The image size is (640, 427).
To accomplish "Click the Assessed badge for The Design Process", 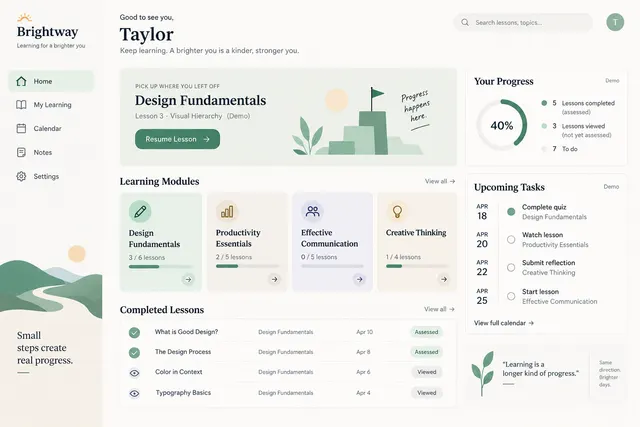I will tap(426, 352).
